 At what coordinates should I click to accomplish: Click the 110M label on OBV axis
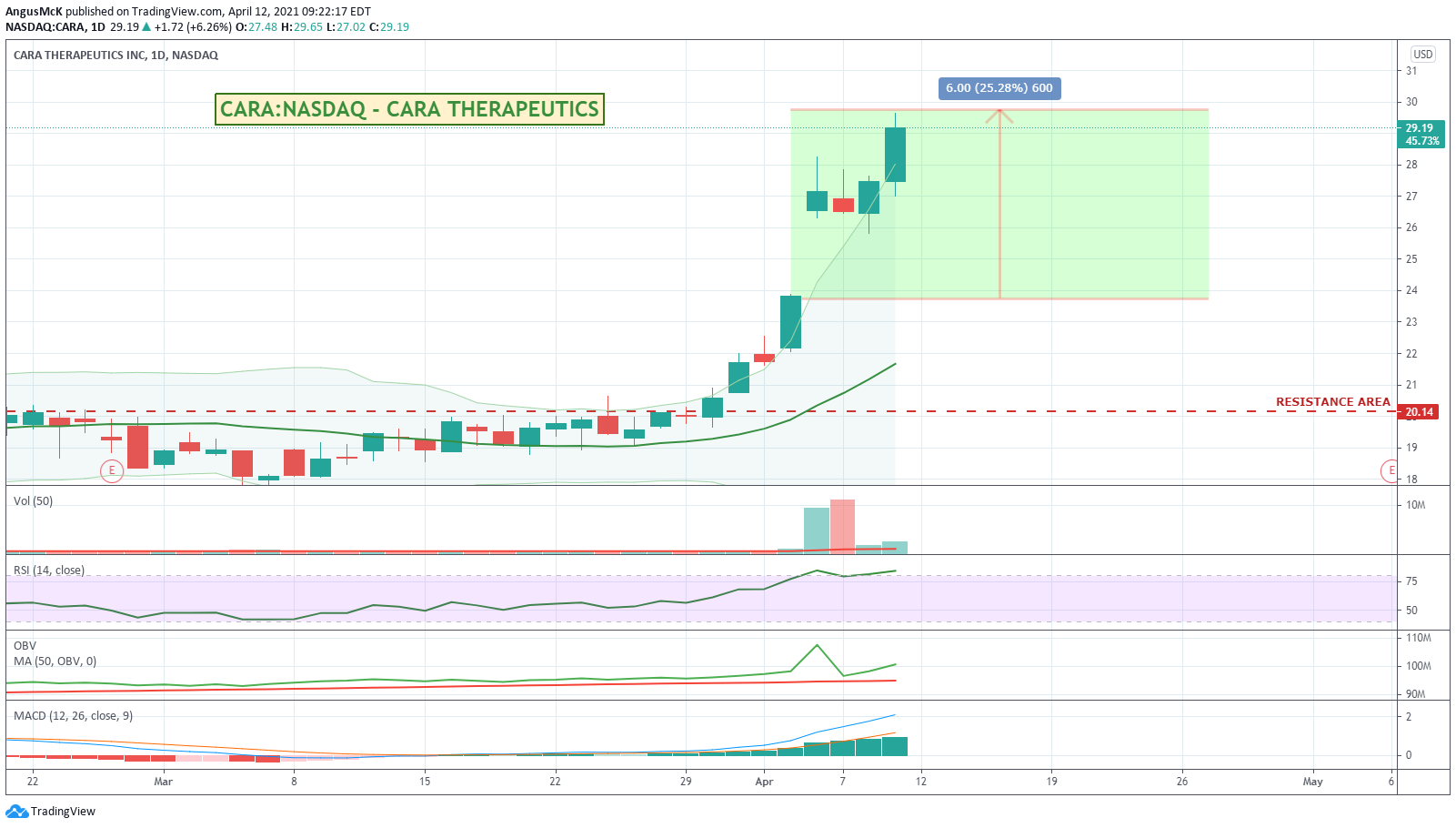coord(1419,638)
